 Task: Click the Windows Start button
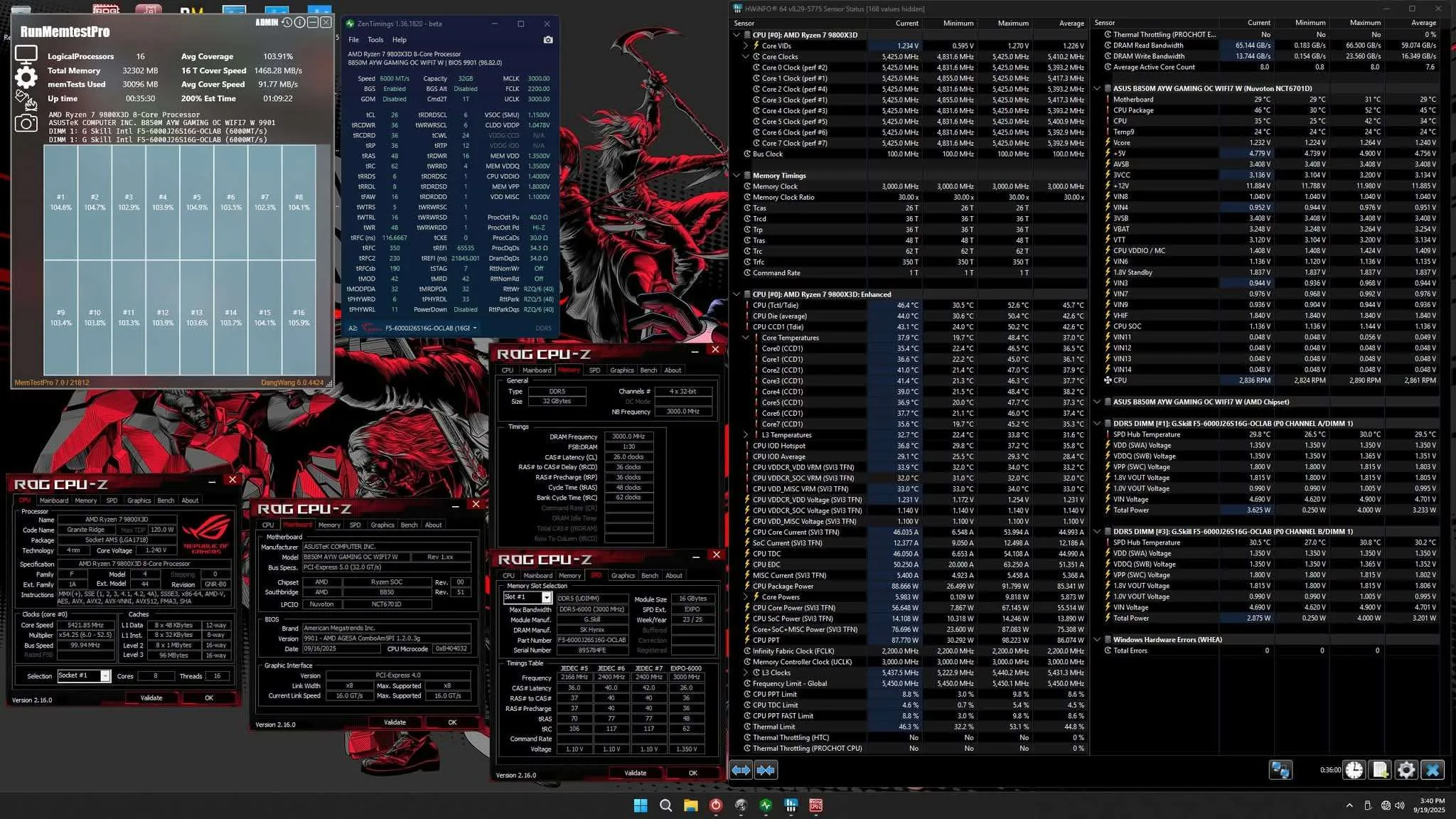click(640, 805)
